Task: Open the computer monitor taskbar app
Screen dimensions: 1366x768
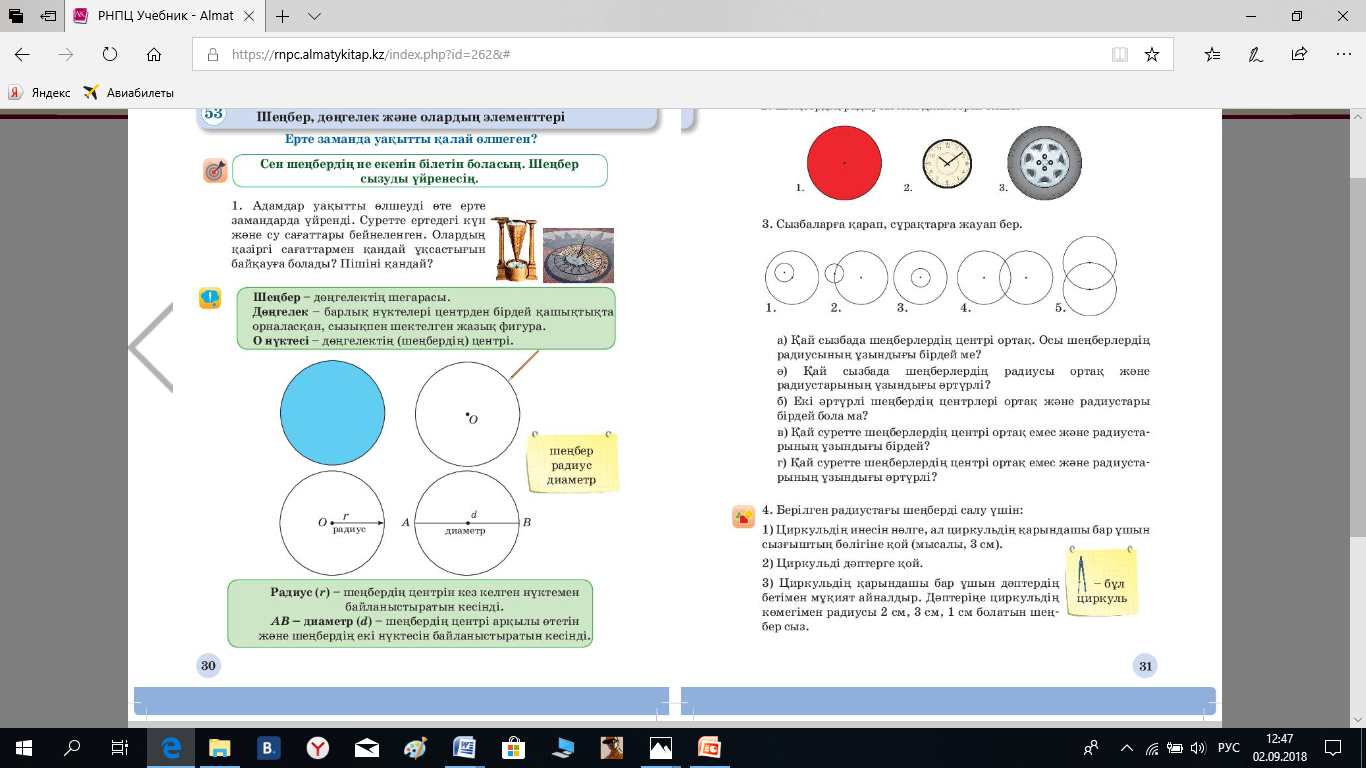Action: tap(563, 748)
